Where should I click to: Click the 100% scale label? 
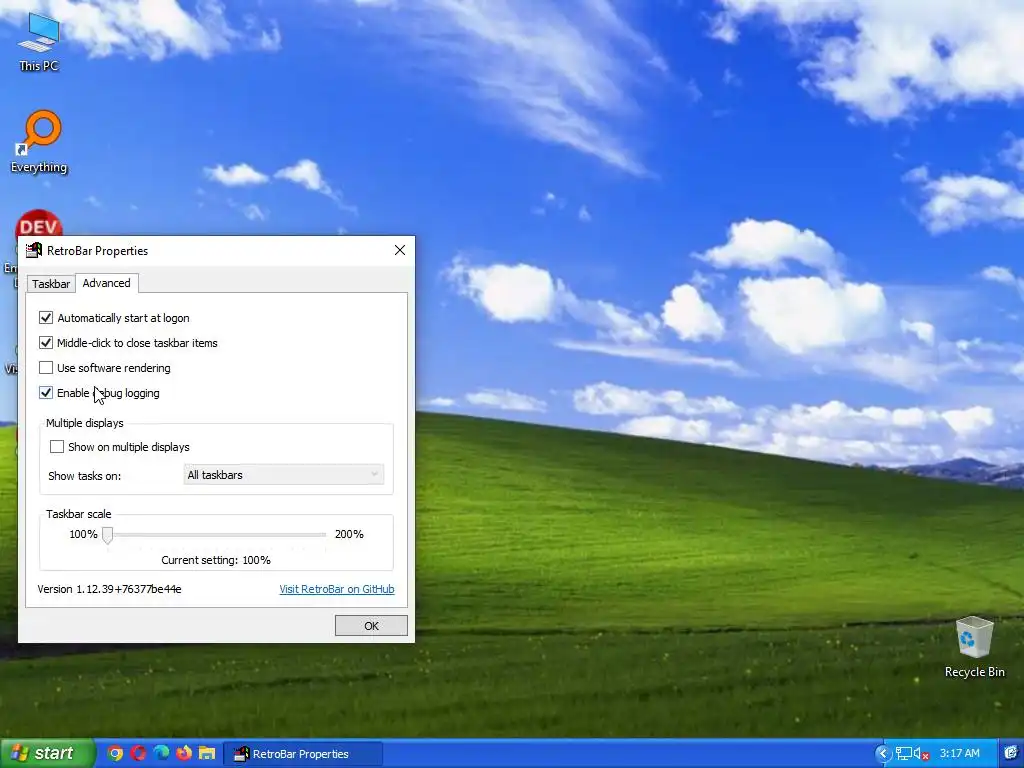click(83, 534)
